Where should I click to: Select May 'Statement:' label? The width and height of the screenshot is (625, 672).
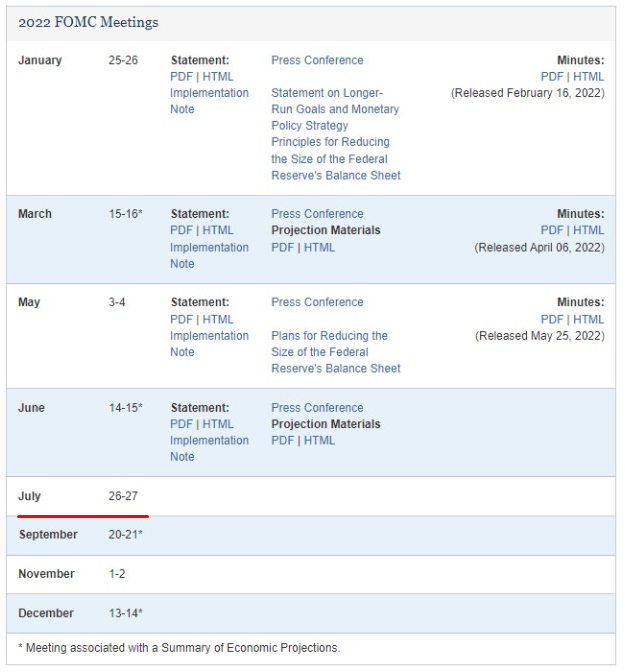(200, 302)
